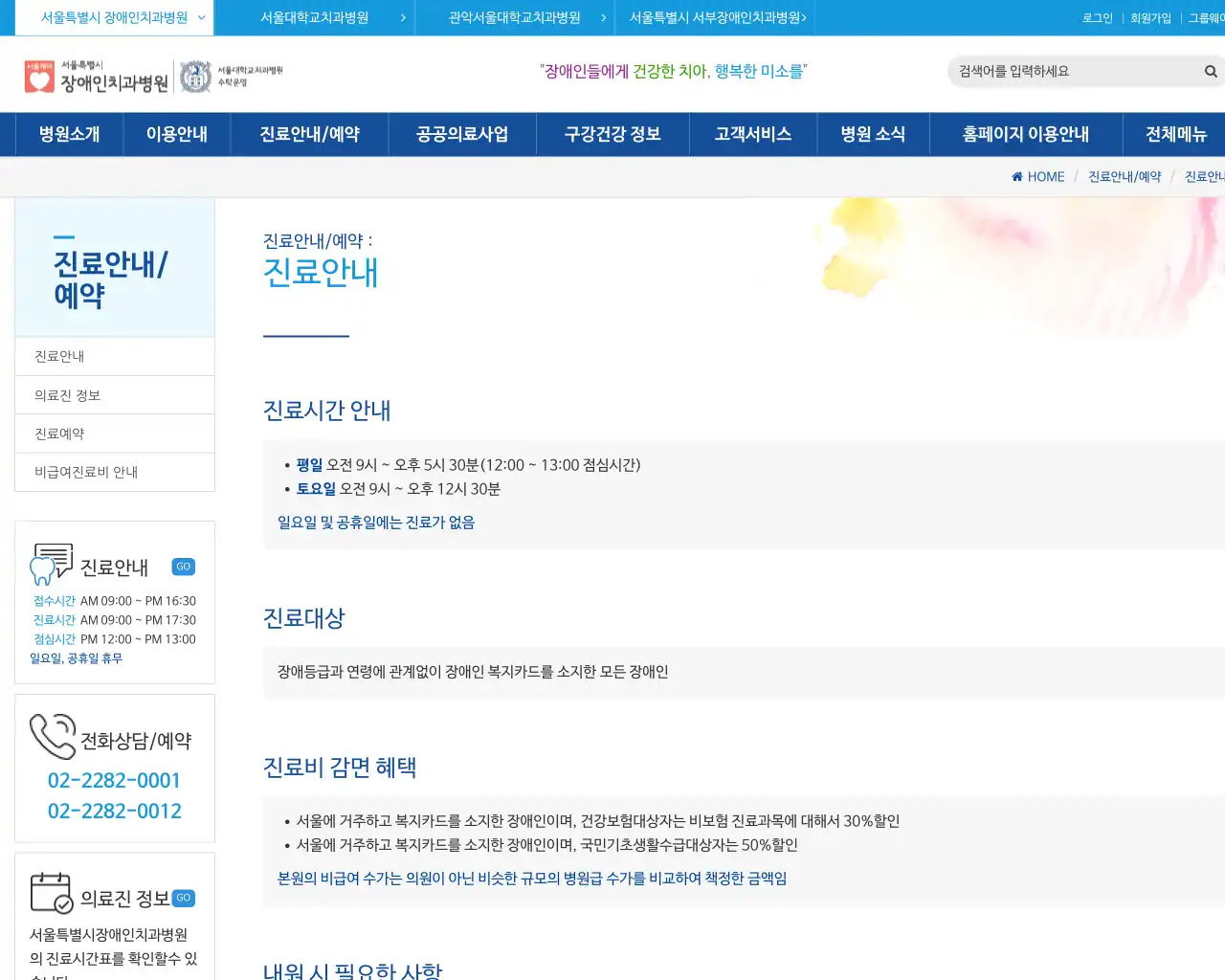Image resolution: width=1225 pixels, height=980 pixels.
Task: Click the calendar check icon beside 의료진 정보
Action: click(52, 893)
